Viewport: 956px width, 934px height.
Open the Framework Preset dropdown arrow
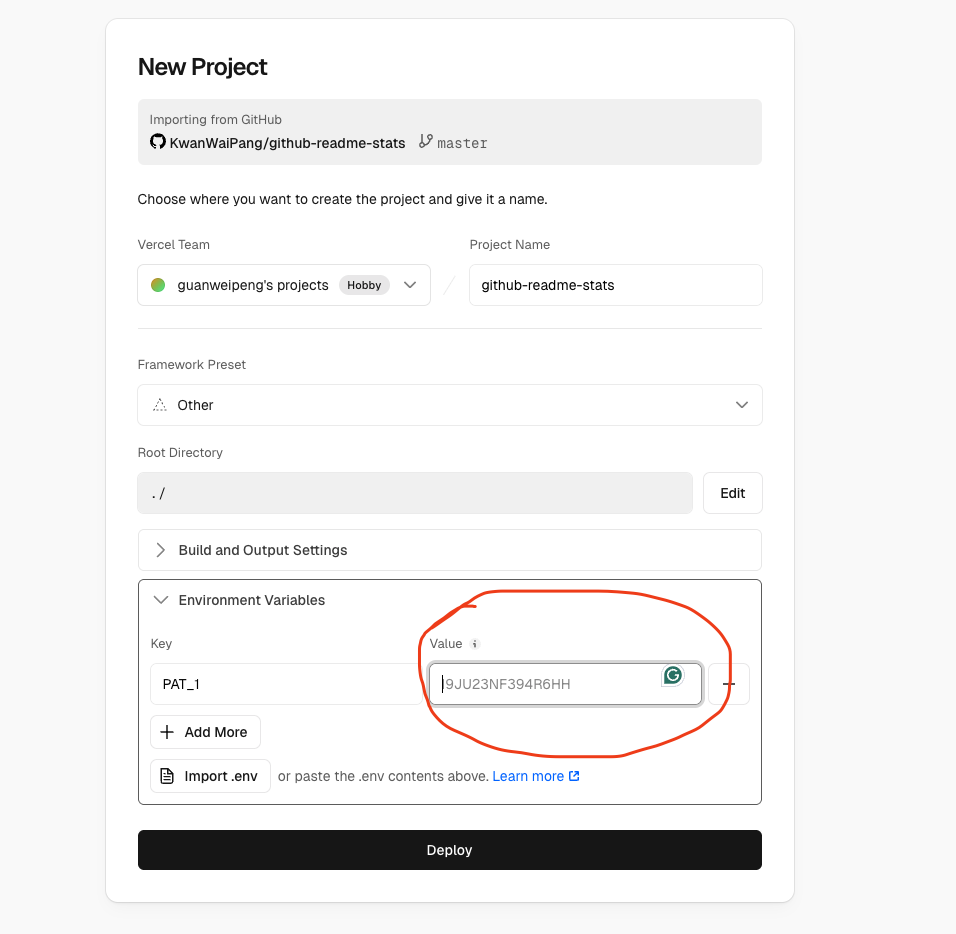pyautogui.click(x=742, y=405)
